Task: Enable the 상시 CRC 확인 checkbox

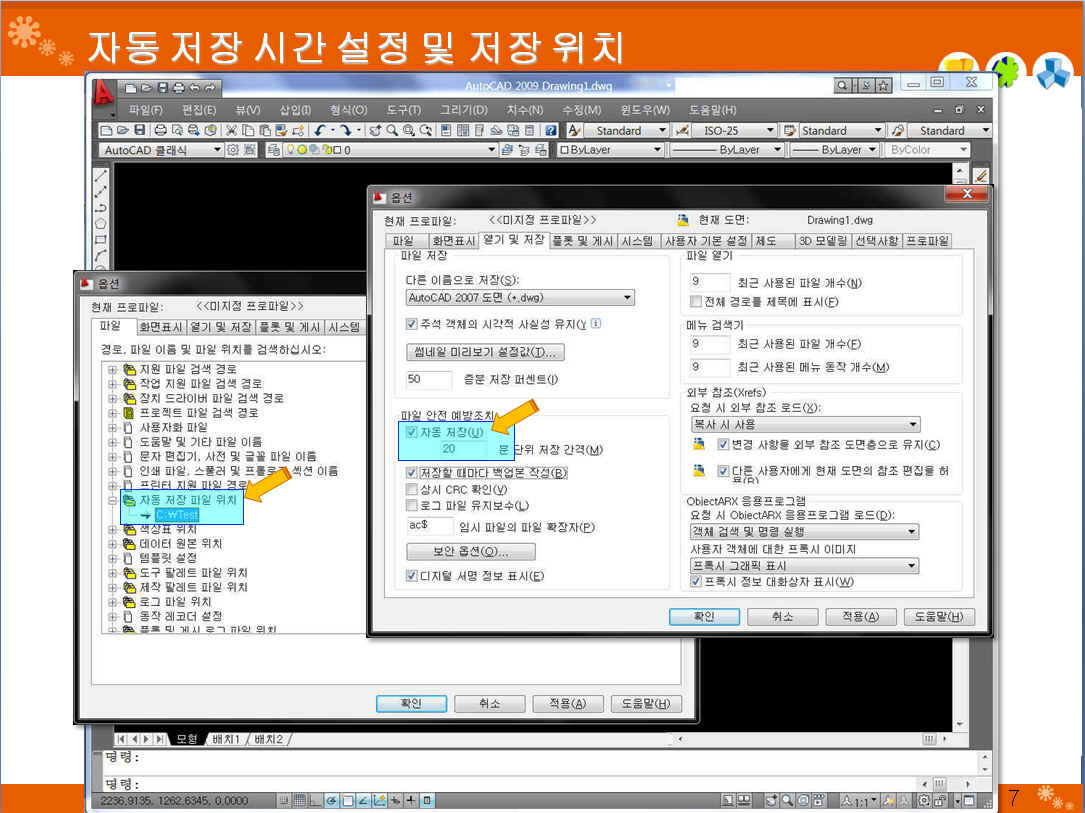Action: point(412,489)
